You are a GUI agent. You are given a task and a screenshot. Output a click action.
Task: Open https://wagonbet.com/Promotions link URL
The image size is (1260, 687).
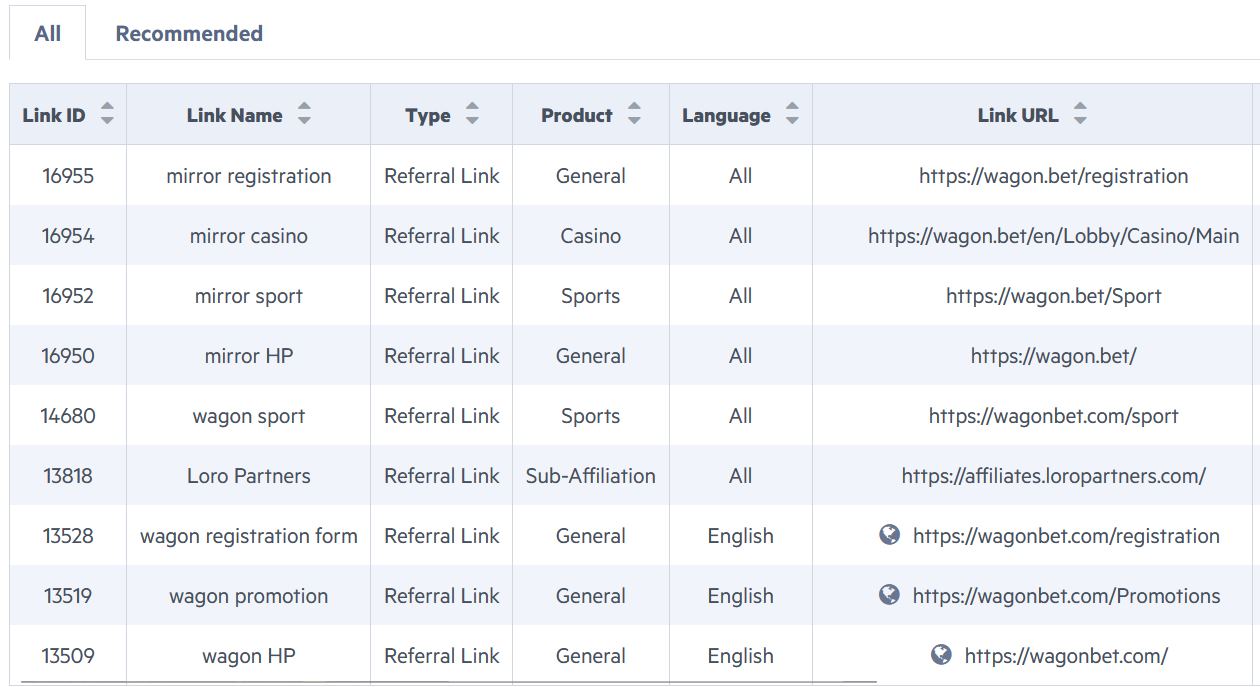click(x=1066, y=596)
